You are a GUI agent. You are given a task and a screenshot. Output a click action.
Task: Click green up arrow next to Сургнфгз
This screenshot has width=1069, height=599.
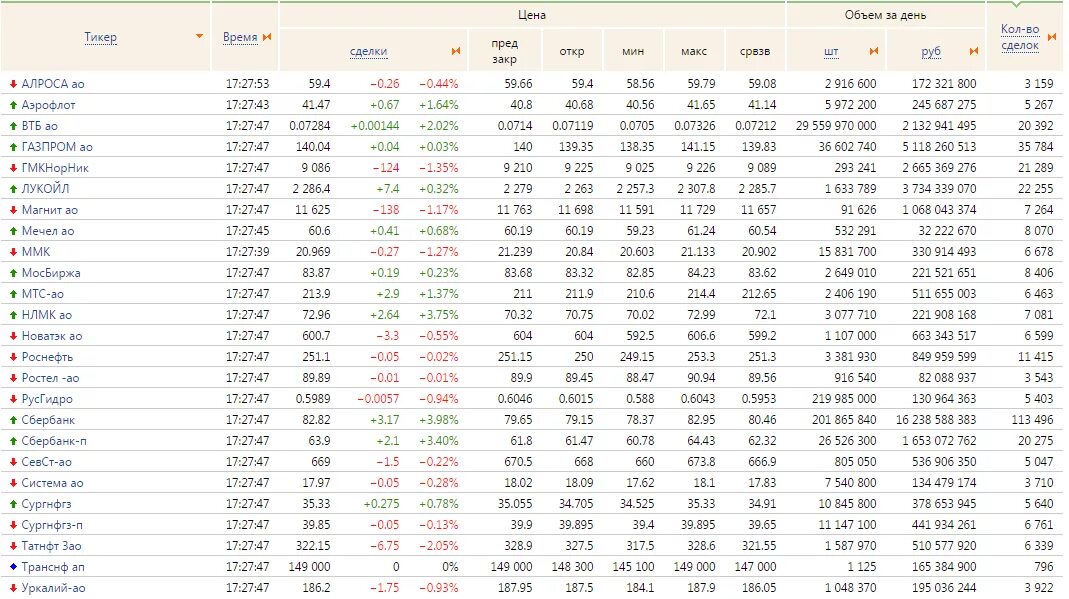coord(13,504)
